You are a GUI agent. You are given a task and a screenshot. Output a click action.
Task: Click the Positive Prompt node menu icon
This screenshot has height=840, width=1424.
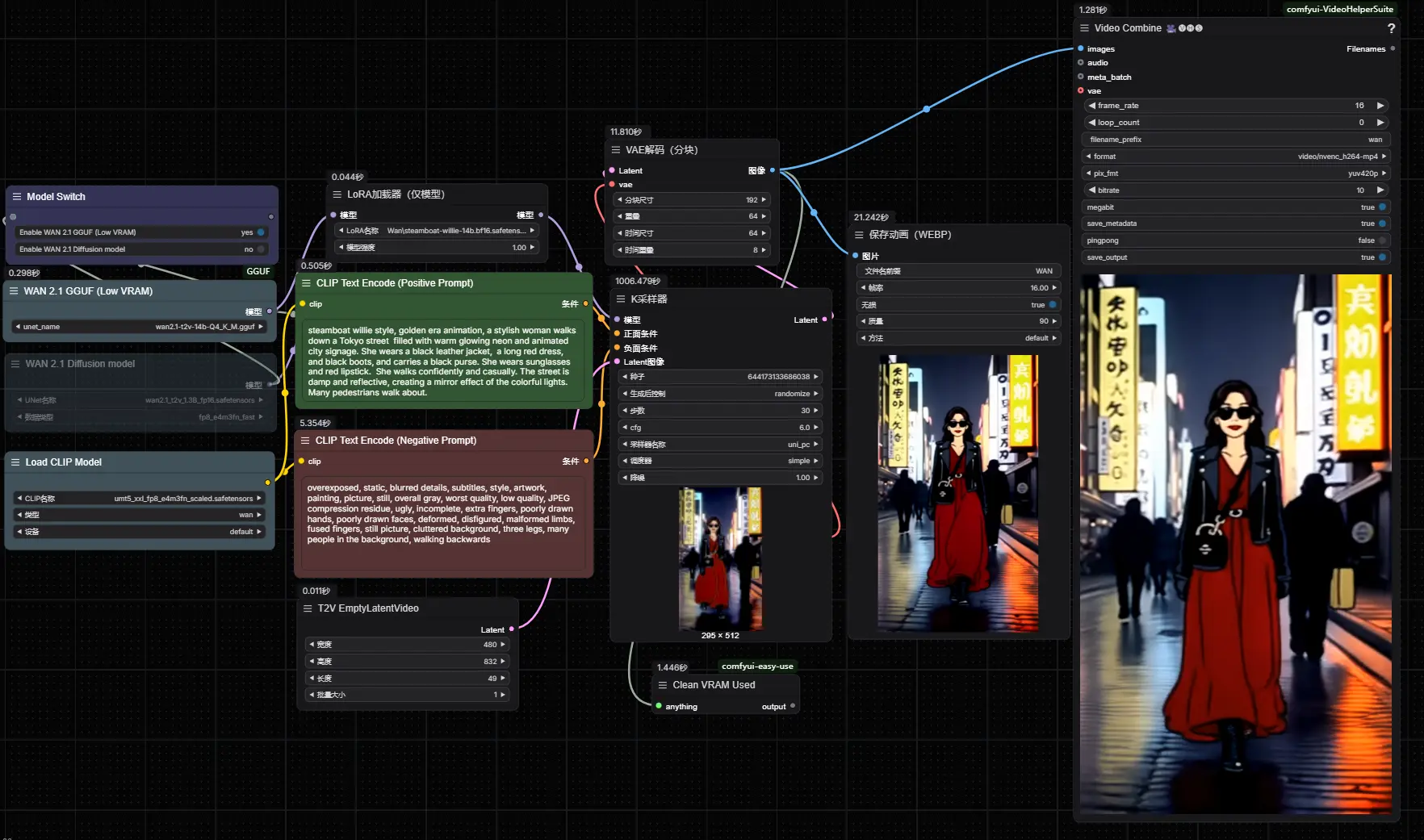306,283
